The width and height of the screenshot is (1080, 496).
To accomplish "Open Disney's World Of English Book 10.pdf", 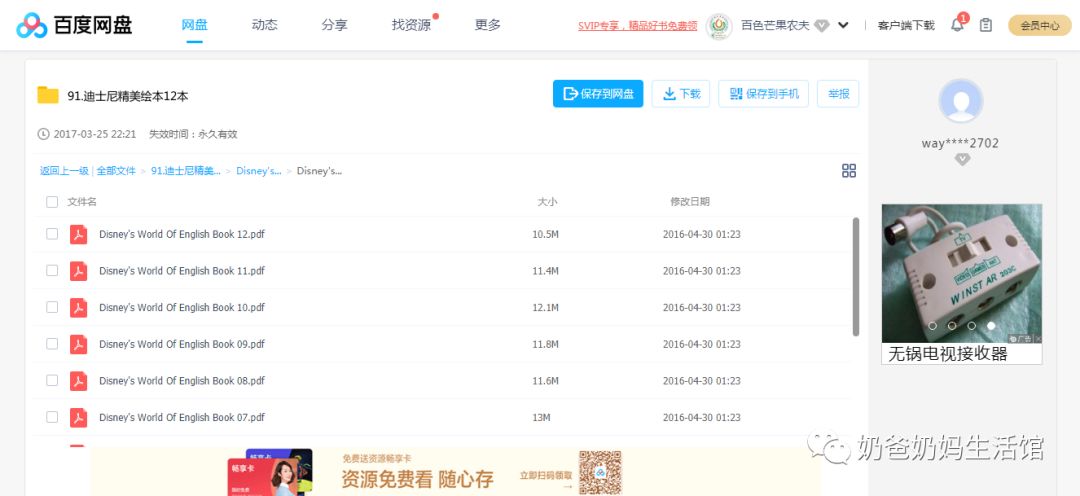I will pyautogui.click(x=182, y=307).
